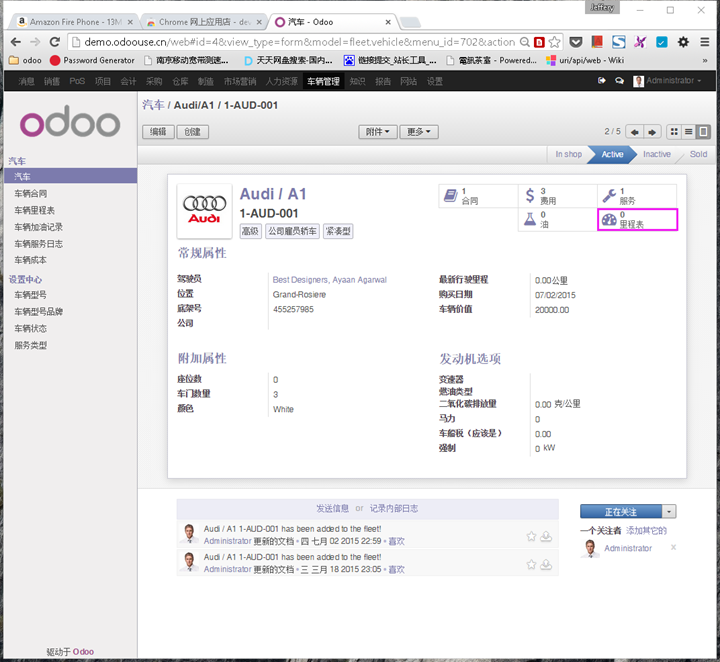
Task: Open Password Generator bookmark
Action: [x=92, y=60]
